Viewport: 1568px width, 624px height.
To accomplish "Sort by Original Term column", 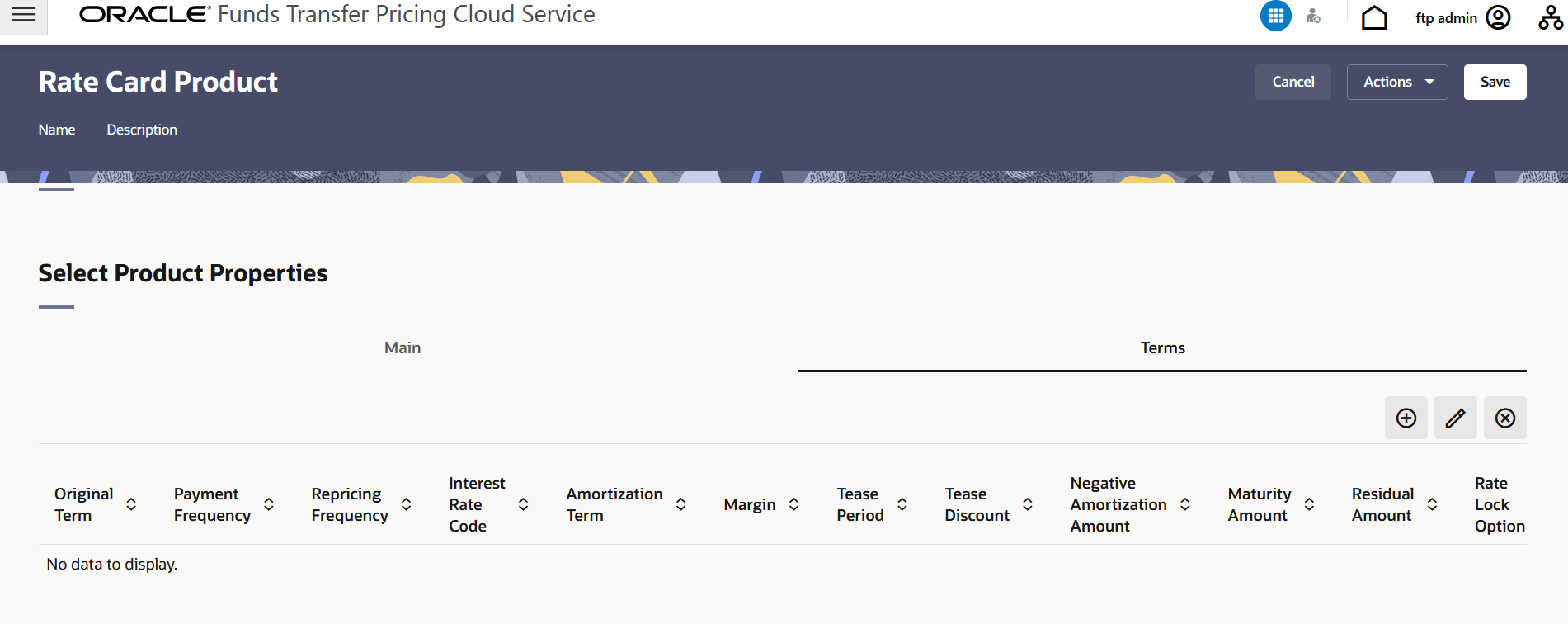I will coord(131,504).
